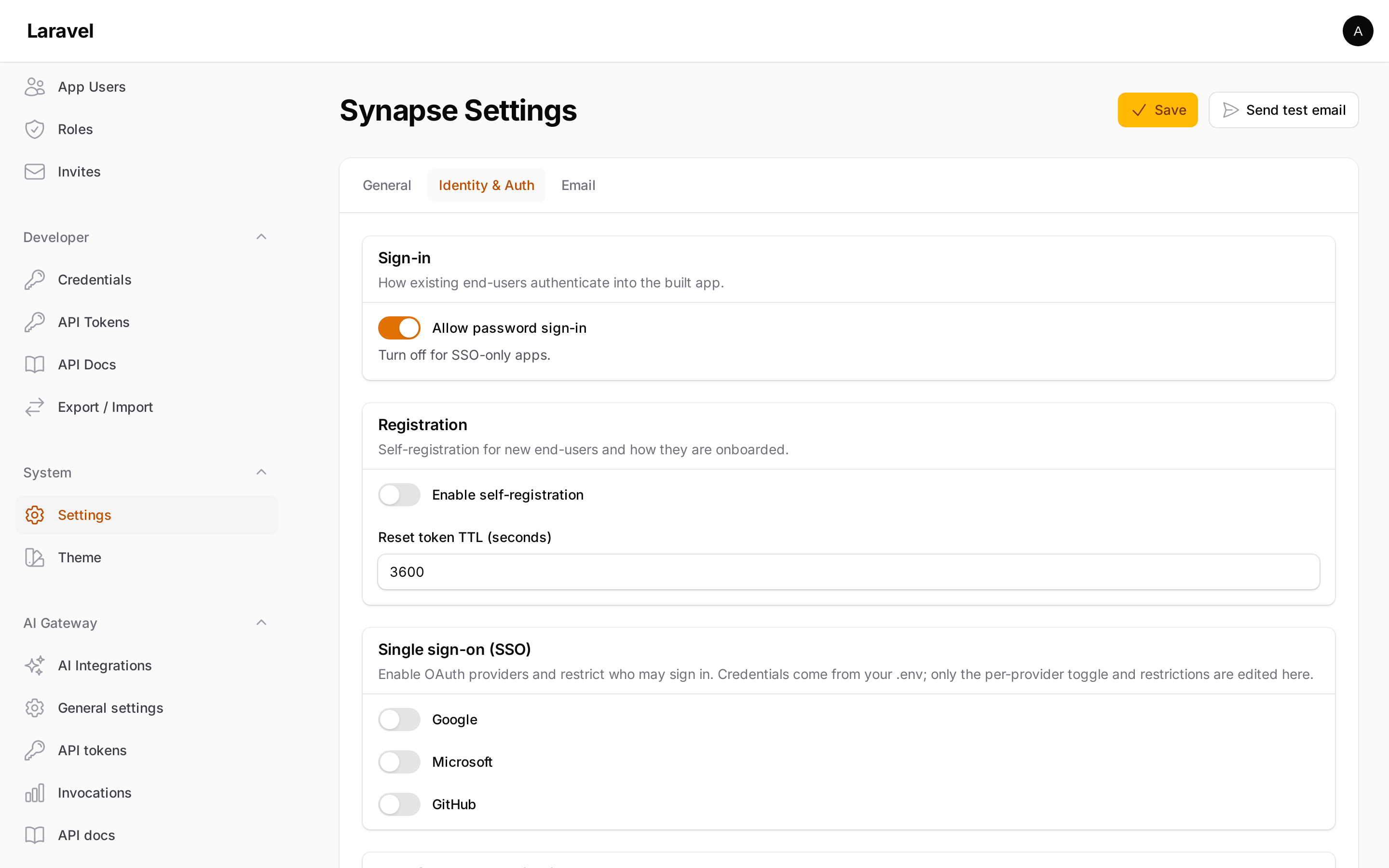Click the Invocations bar chart icon
Image resolution: width=1389 pixels, height=868 pixels.
click(34, 793)
